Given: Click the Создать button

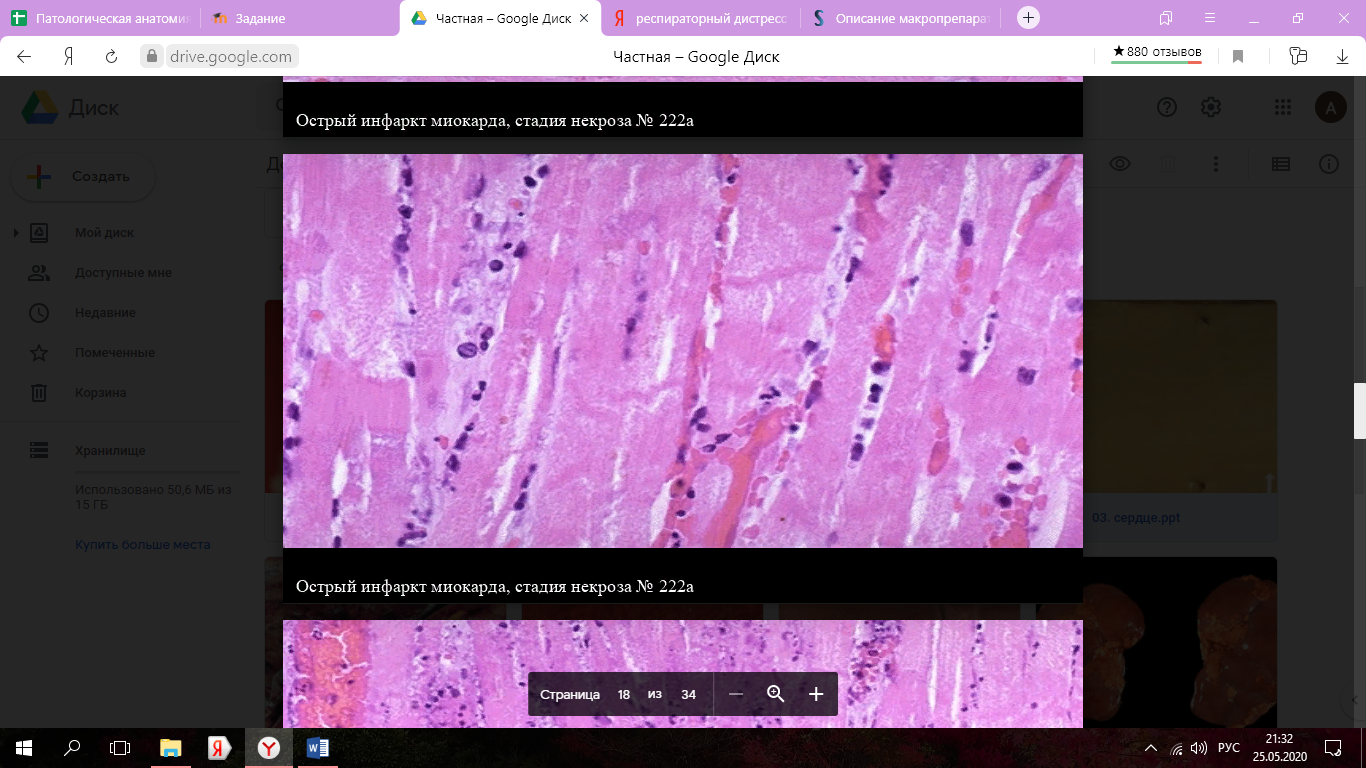Looking at the screenshot, I should 82,177.
